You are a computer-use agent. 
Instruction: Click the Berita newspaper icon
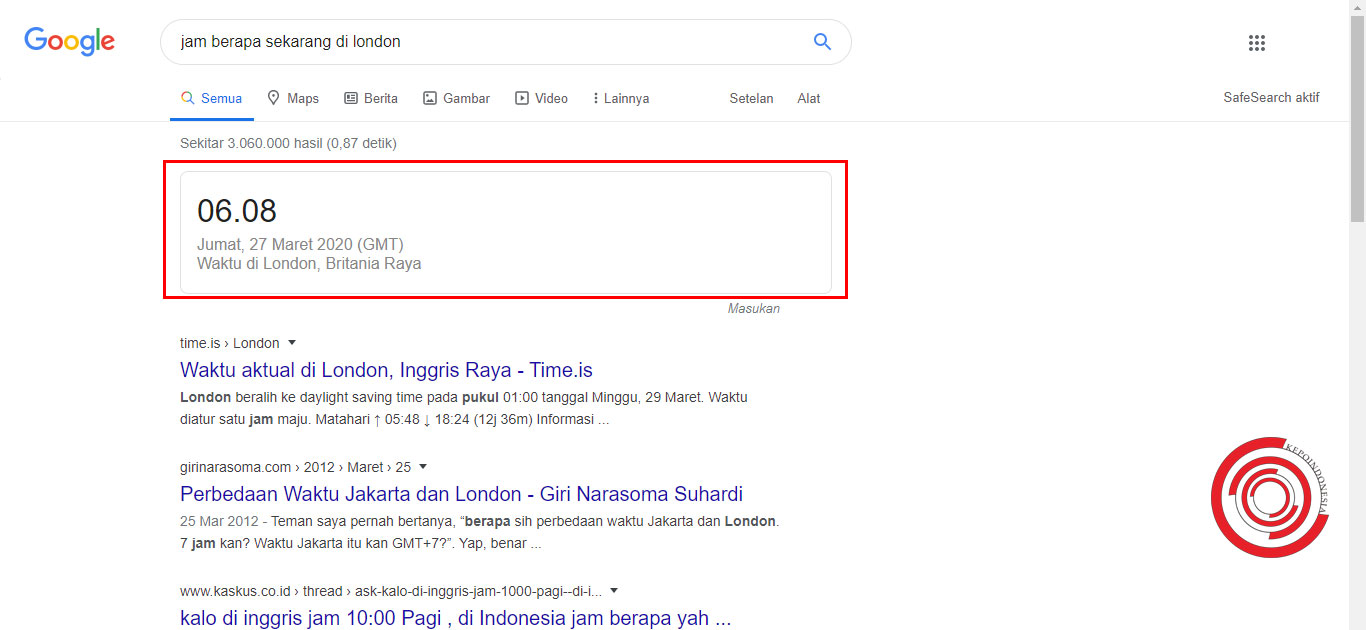tap(352, 97)
